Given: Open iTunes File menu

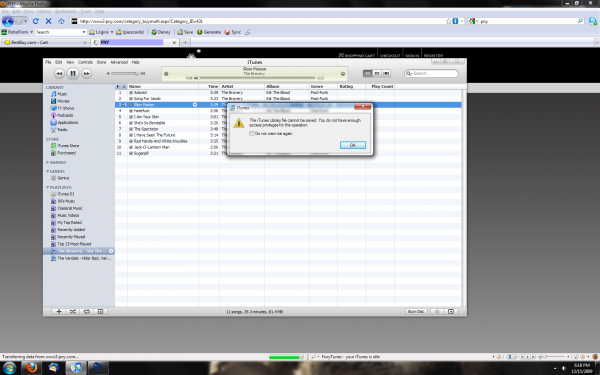Looking at the screenshot, I should click(x=48, y=62).
